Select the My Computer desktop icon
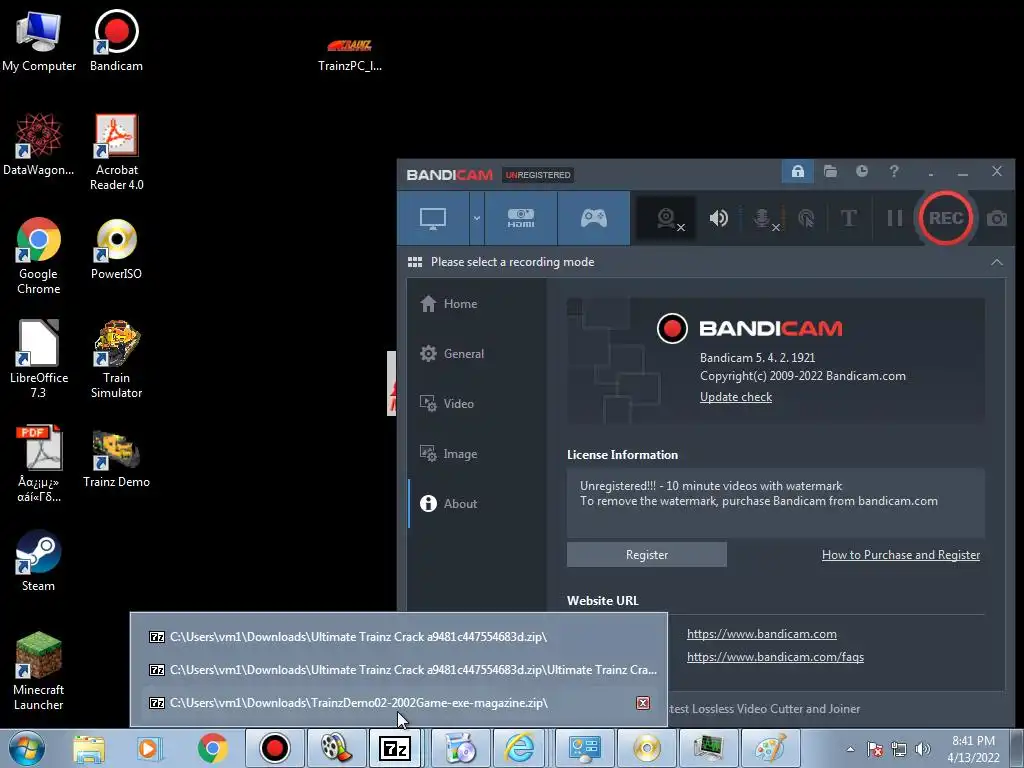The width and height of the screenshot is (1024, 768). click(x=39, y=40)
